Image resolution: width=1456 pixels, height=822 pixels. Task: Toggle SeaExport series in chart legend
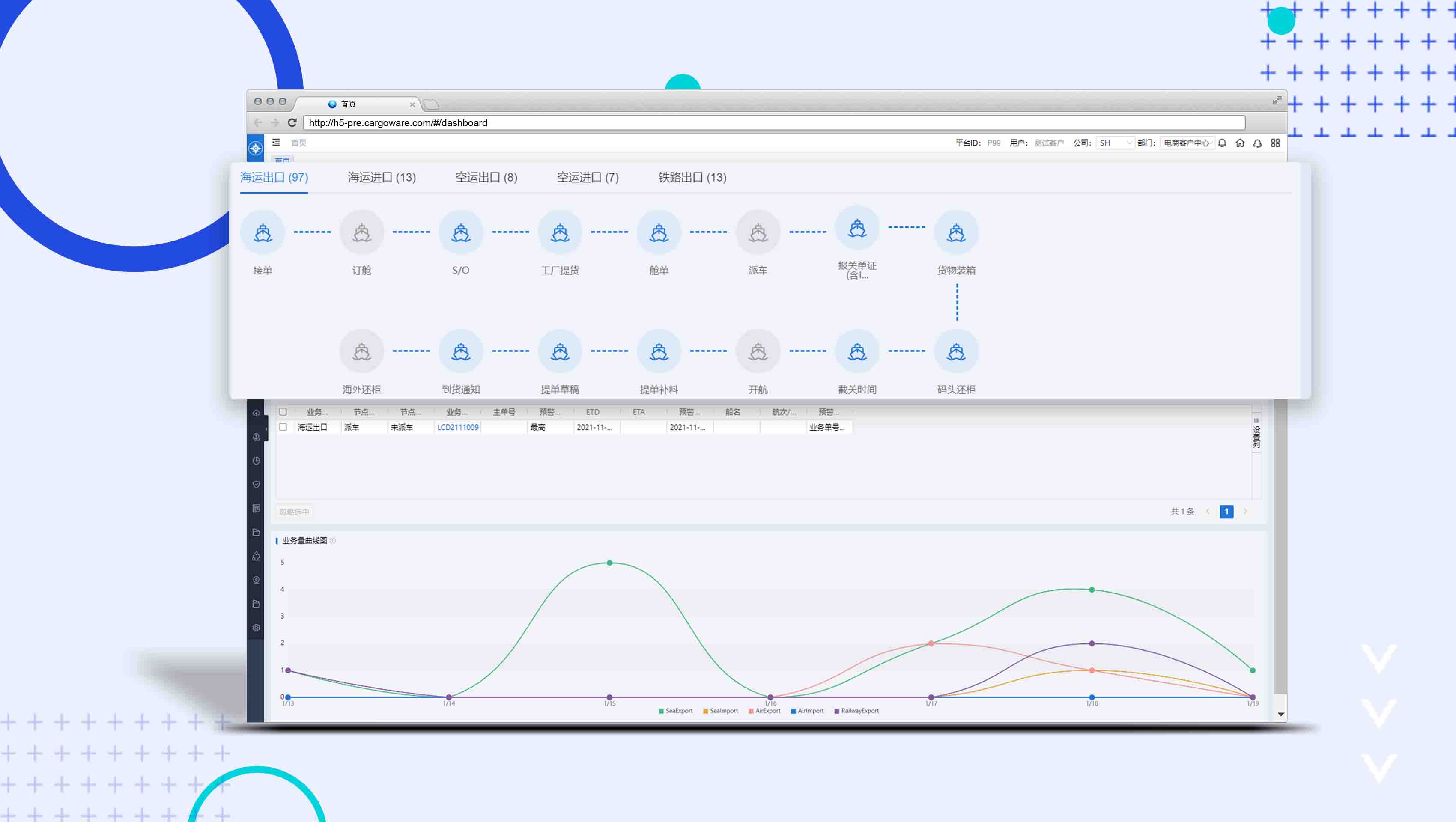675,711
